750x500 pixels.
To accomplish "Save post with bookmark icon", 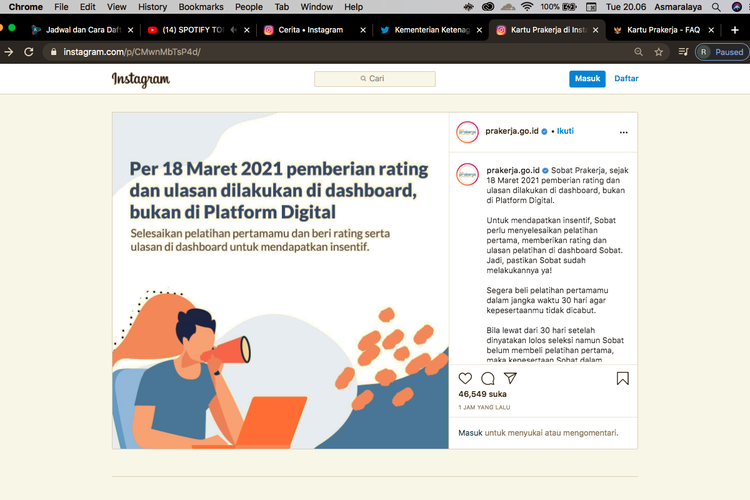I will point(622,379).
